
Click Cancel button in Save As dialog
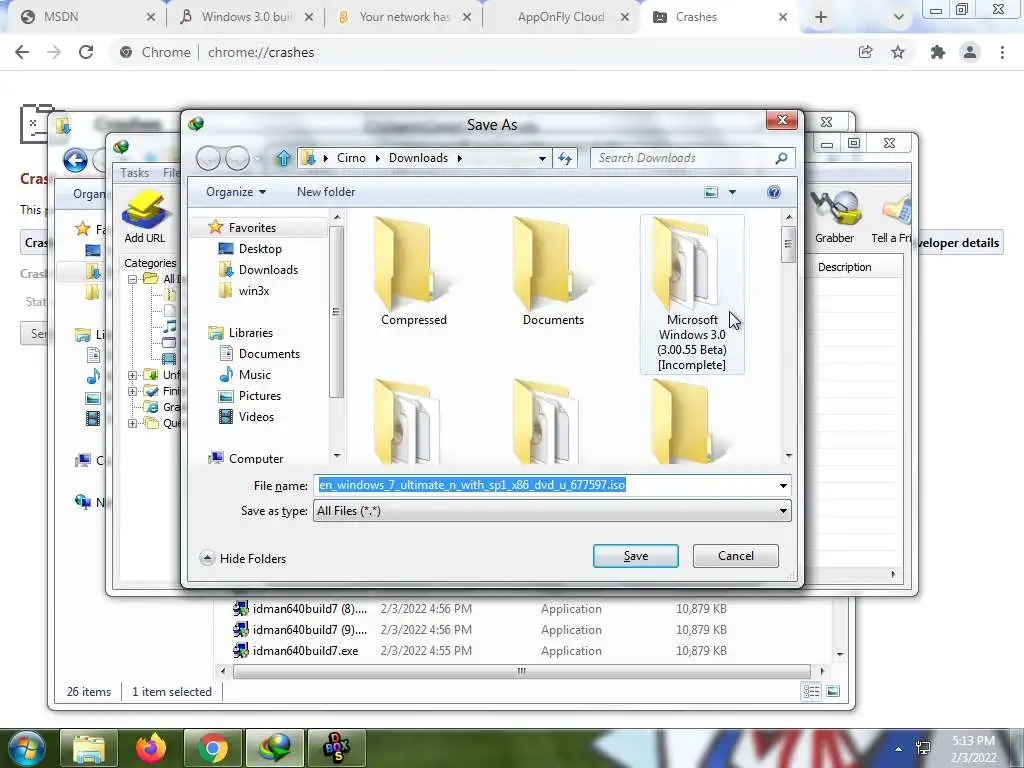click(735, 556)
